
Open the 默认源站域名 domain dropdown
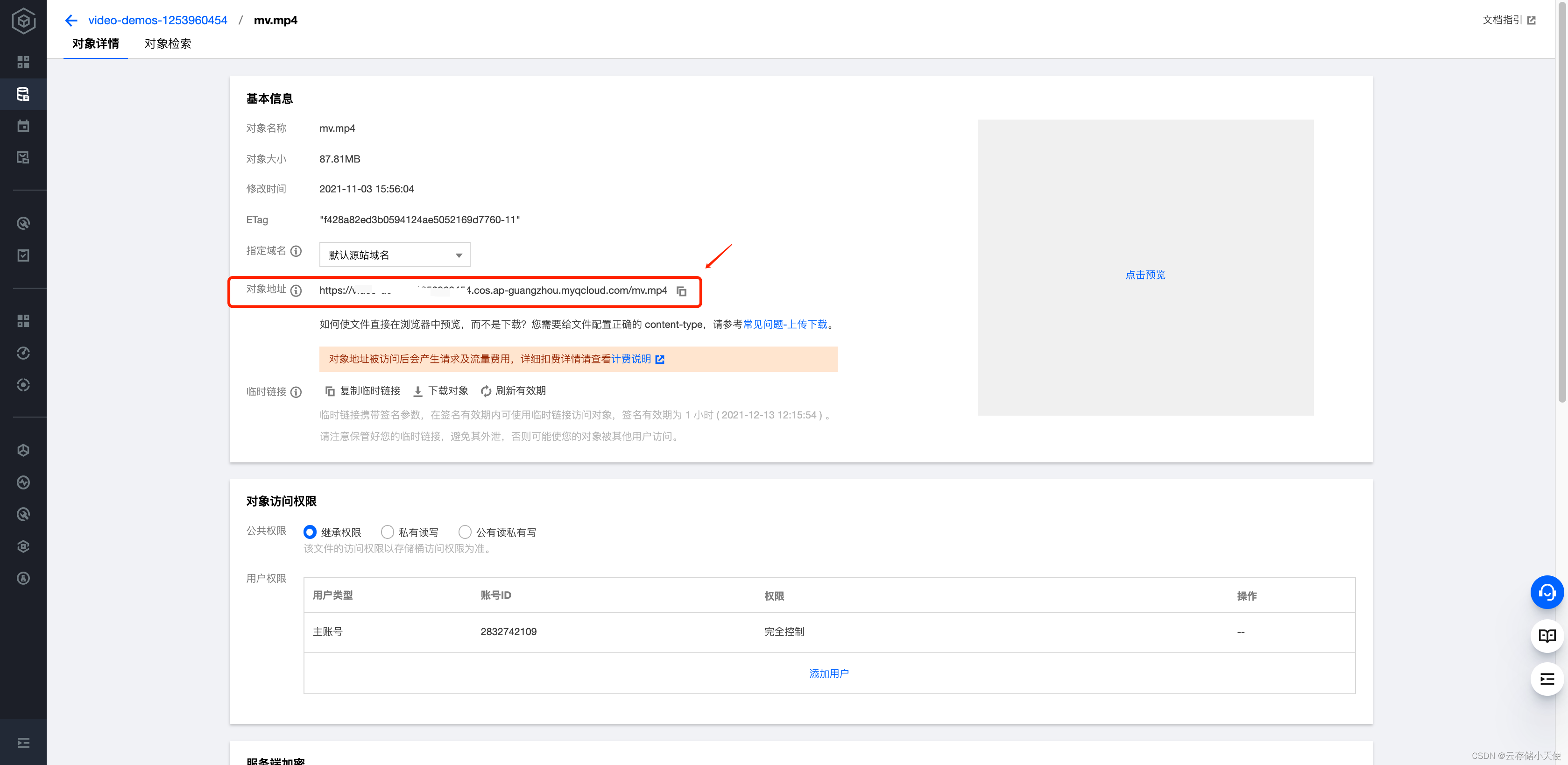click(x=395, y=255)
